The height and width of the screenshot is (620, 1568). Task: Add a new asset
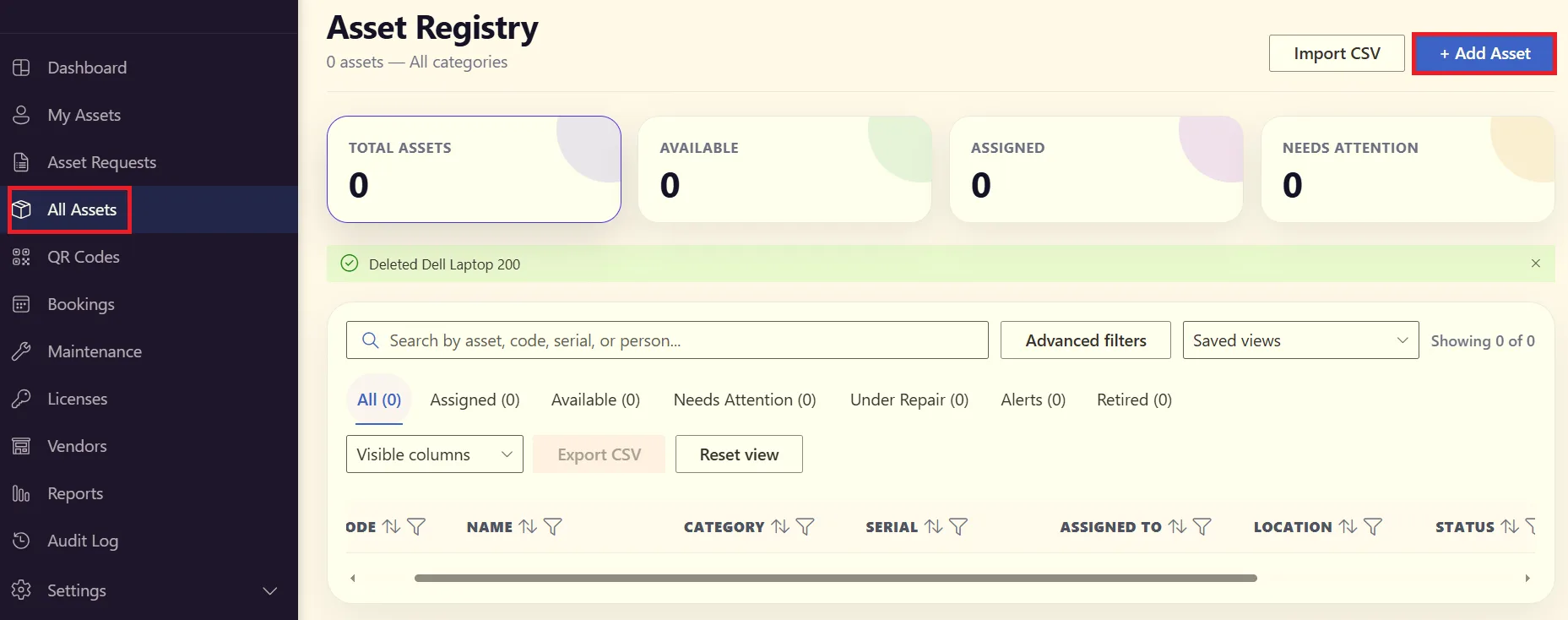[1484, 53]
